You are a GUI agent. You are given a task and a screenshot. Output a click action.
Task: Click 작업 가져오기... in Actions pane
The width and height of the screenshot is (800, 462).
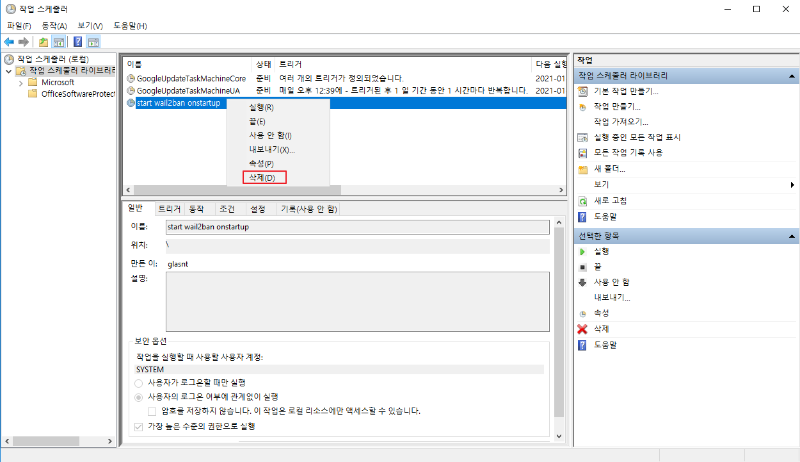click(x=623, y=121)
